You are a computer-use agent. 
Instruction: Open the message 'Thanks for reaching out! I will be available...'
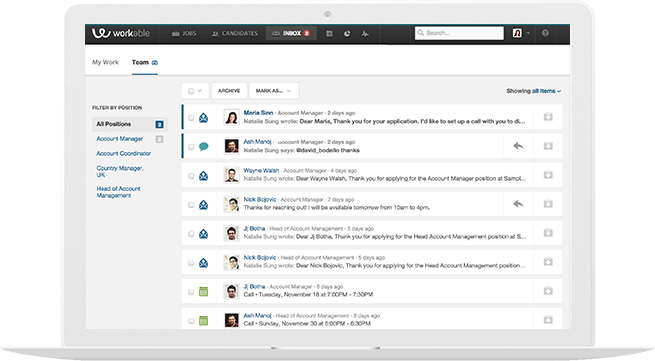(336, 208)
